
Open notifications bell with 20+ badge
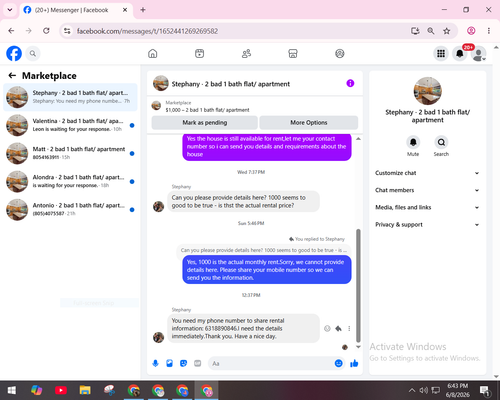(460, 53)
